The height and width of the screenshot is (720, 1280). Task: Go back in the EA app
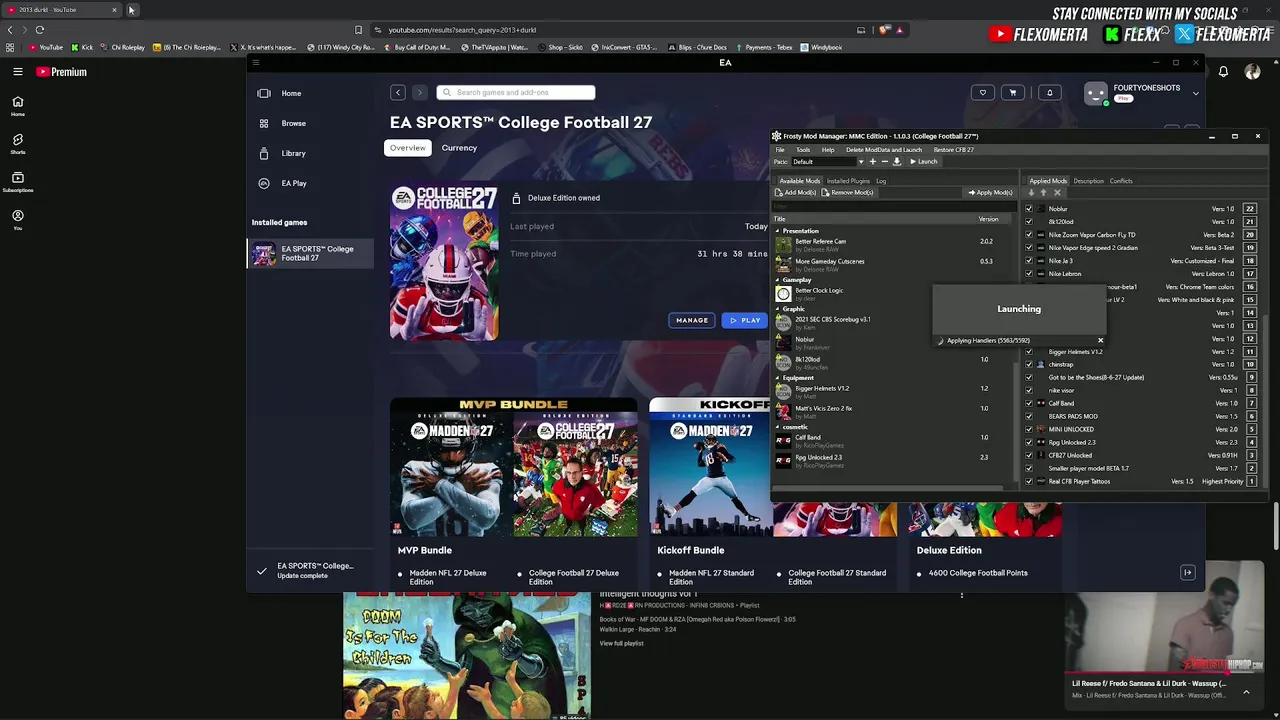click(398, 92)
